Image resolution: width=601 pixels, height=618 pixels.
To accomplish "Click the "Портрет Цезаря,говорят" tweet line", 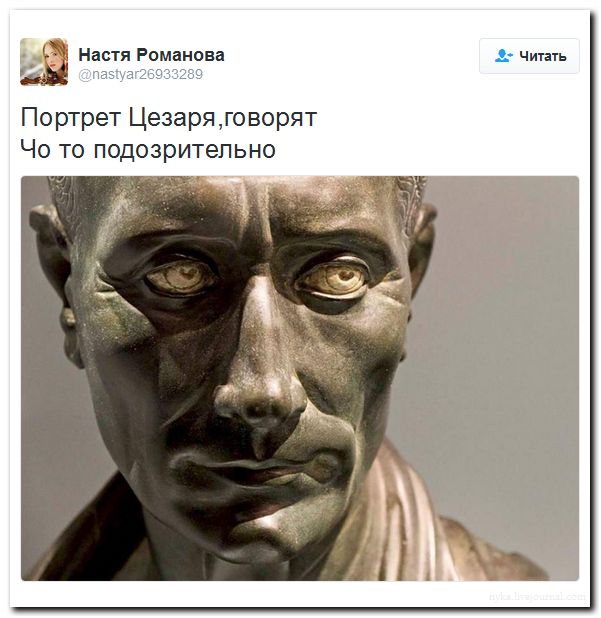I will point(169,118).
